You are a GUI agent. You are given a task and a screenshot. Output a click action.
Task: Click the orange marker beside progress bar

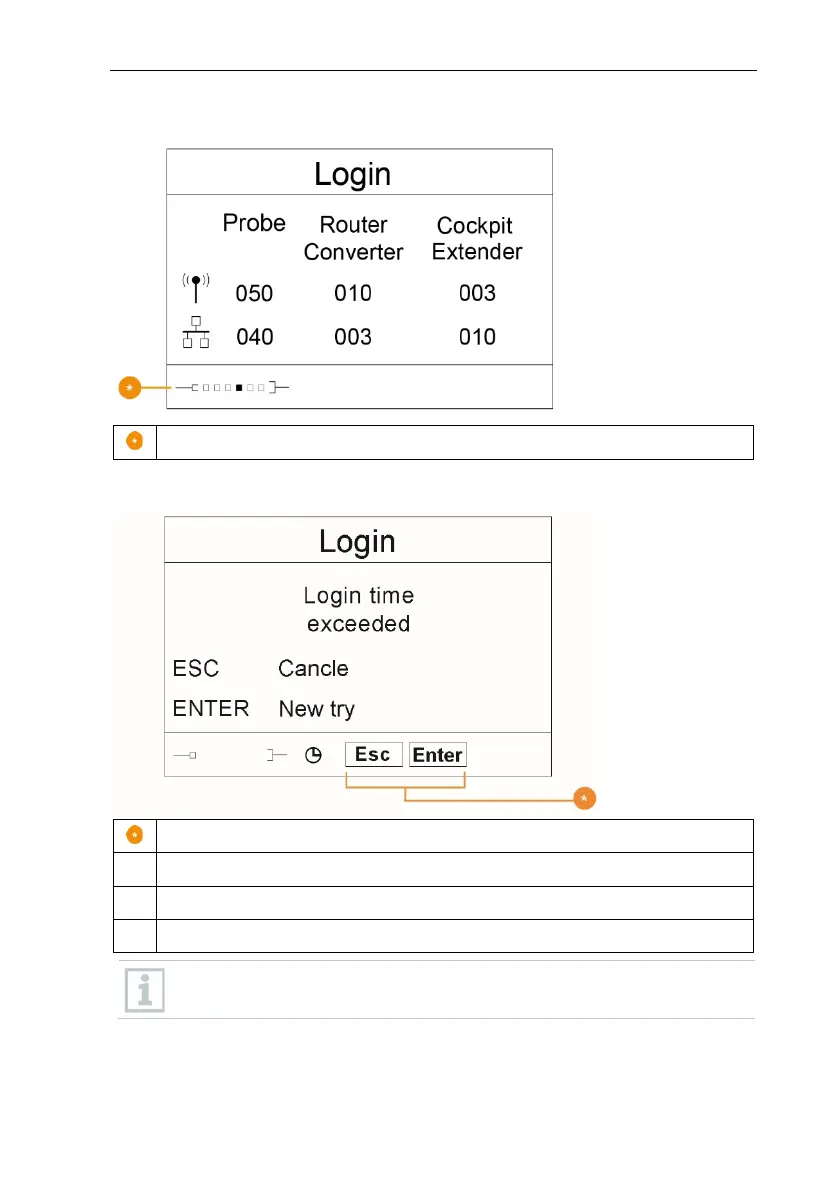click(x=130, y=387)
